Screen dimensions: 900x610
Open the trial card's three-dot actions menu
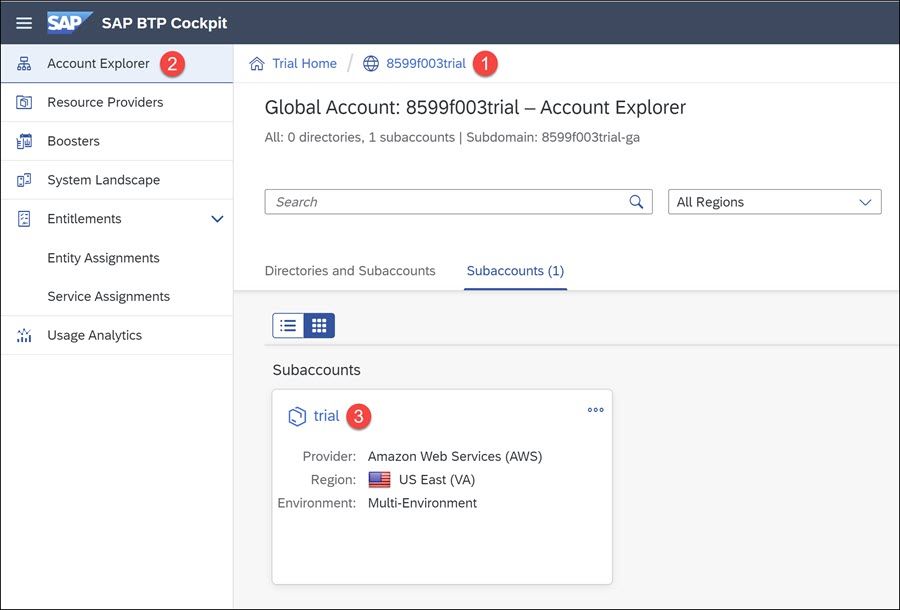pos(595,410)
